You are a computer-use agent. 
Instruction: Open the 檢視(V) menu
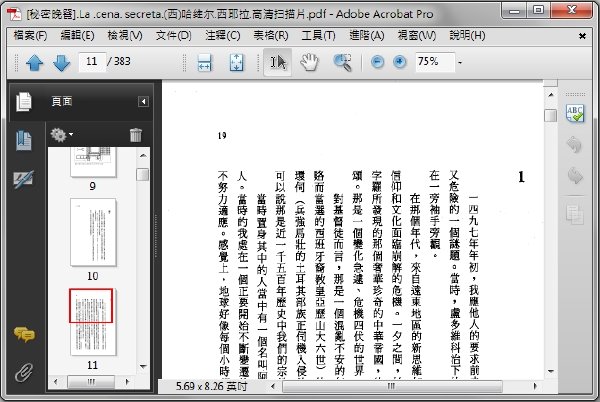point(125,36)
